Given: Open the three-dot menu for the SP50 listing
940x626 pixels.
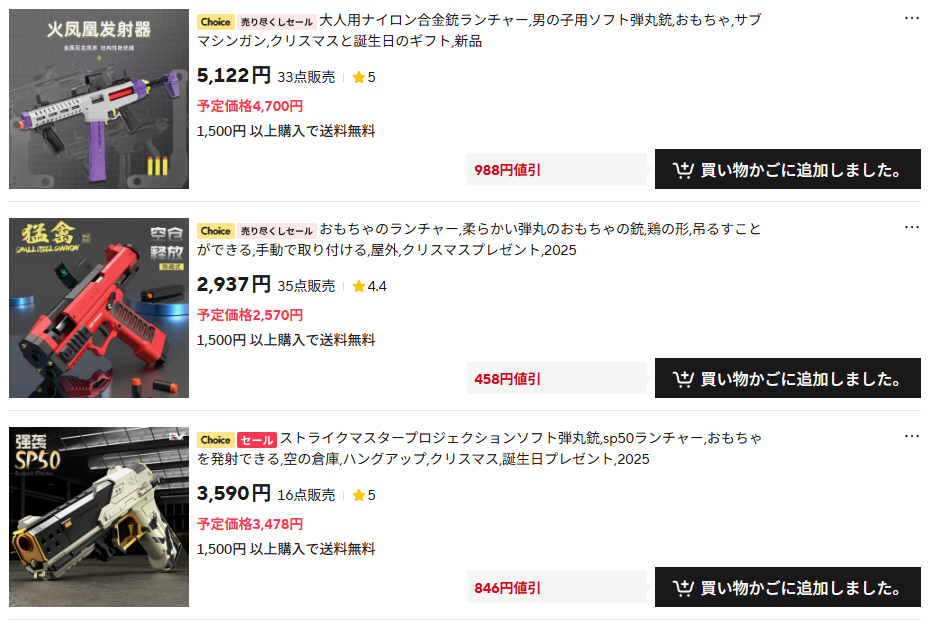Looking at the screenshot, I should point(911,436).
